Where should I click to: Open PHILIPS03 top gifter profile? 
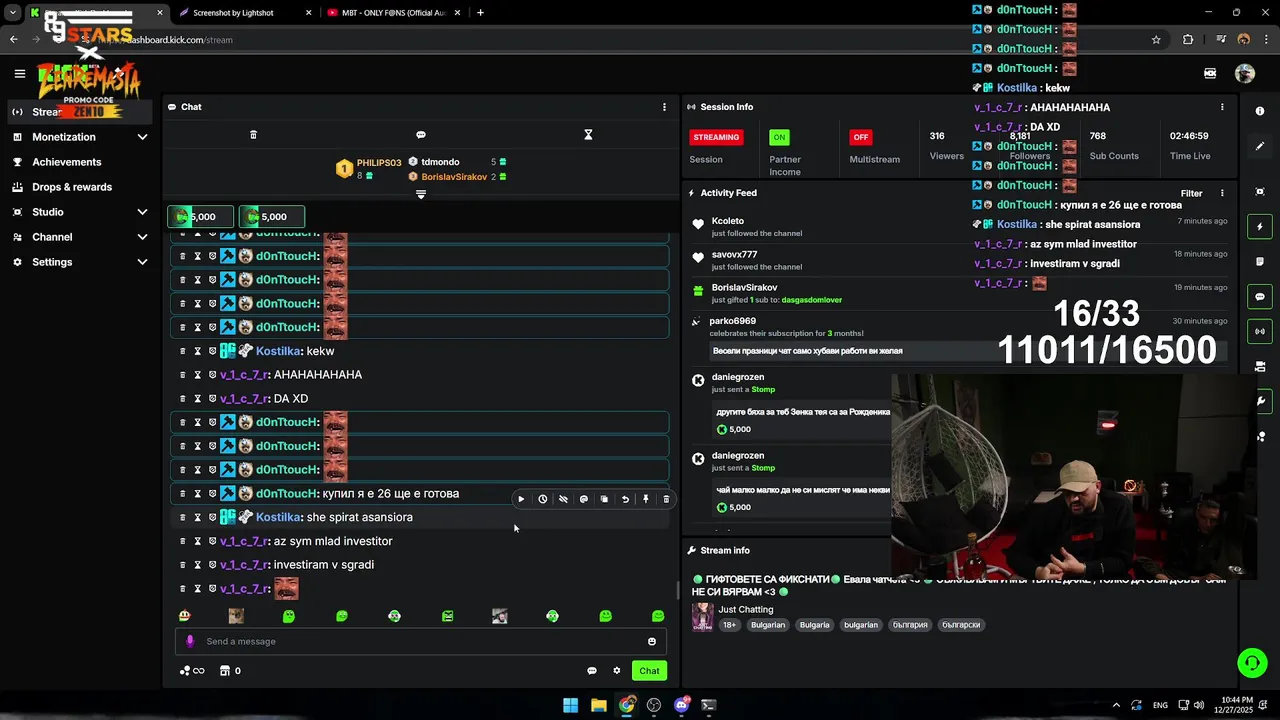click(x=379, y=163)
